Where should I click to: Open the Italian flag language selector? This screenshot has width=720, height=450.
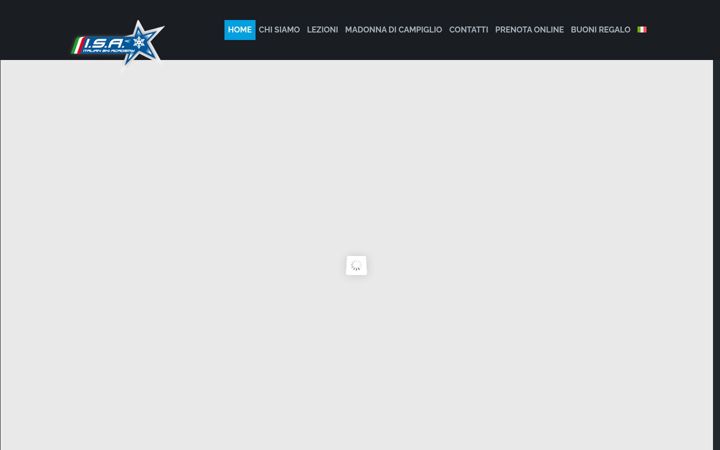[x=642, y=29]
